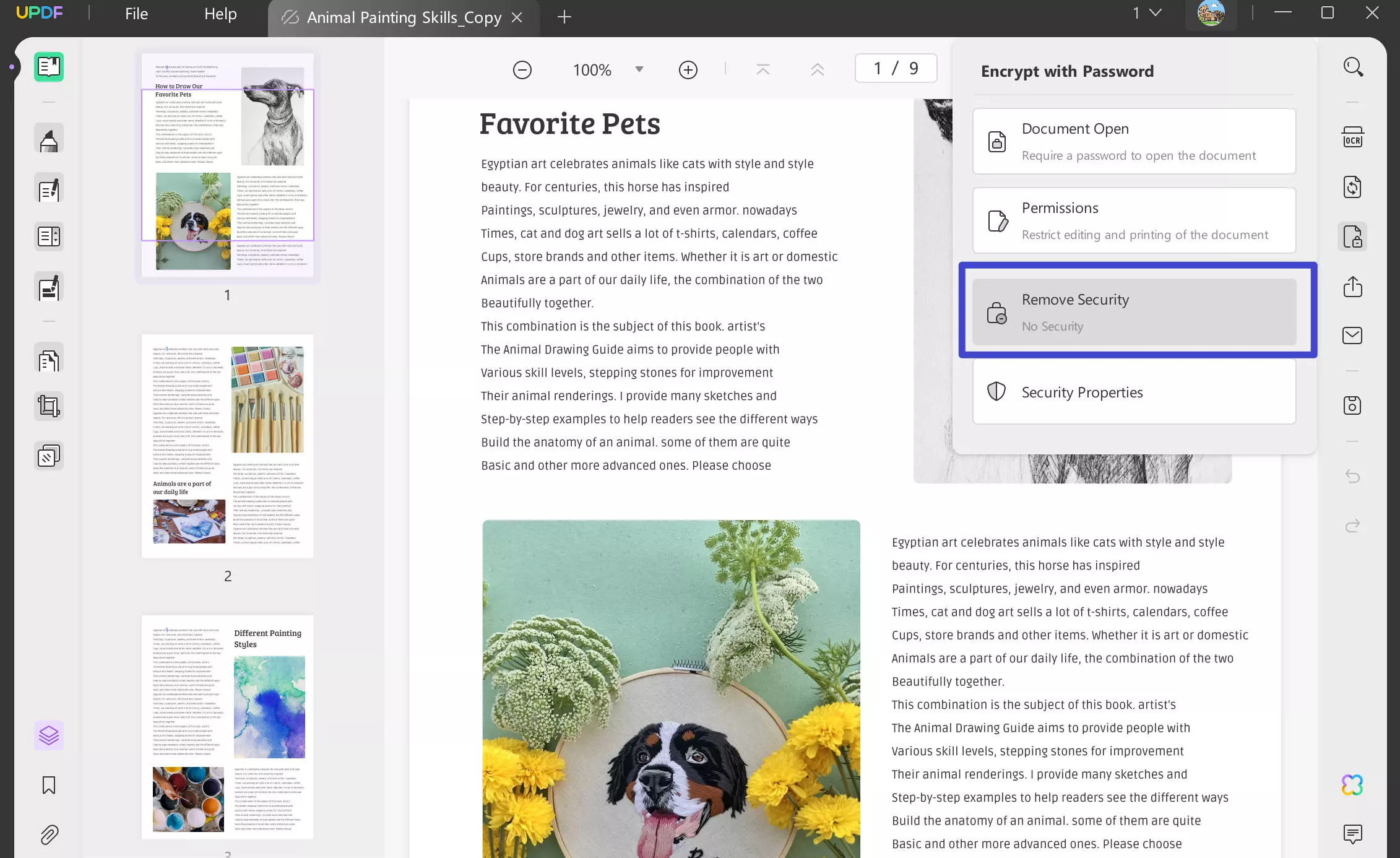1400x858 pixels.
Task: Open the Comment highlighter tool
Action: click(49, 138)
